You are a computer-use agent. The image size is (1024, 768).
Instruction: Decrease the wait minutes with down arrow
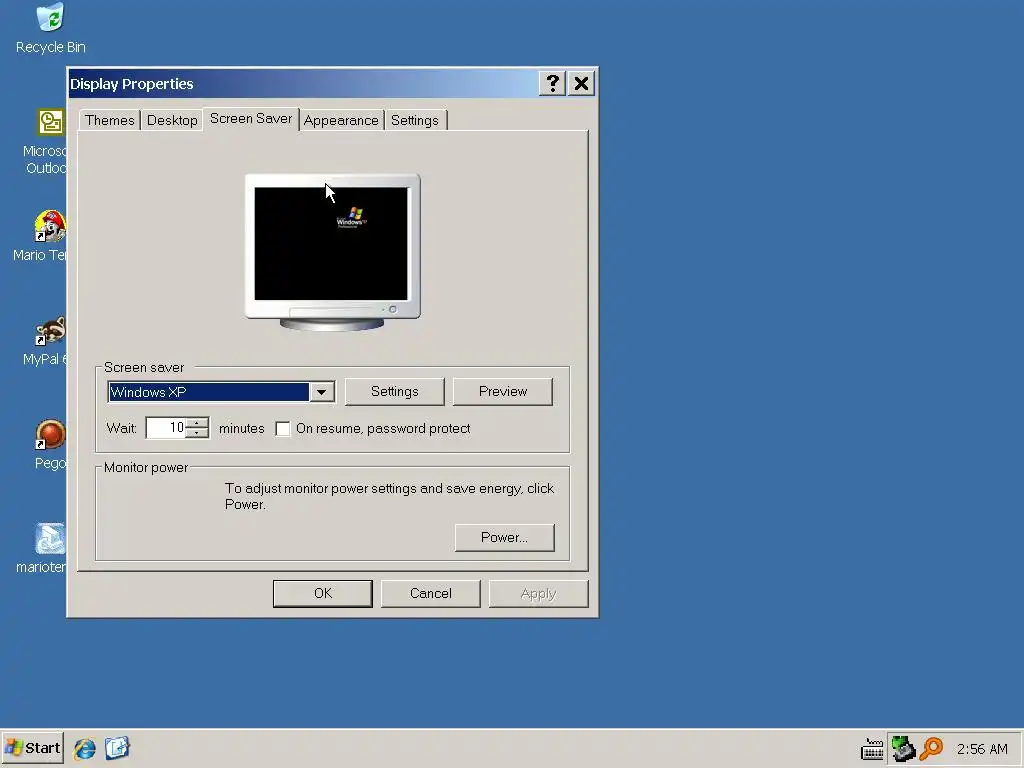coord(197,433)
